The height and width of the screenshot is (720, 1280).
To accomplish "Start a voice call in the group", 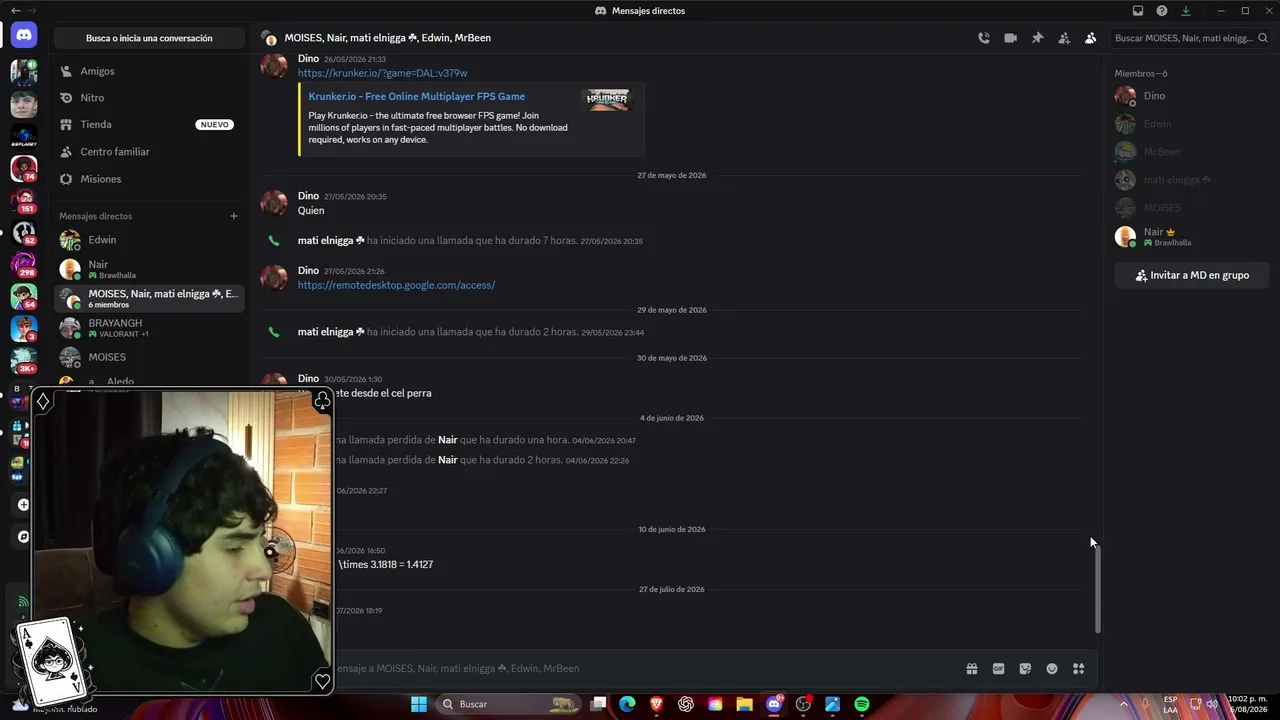I will point(984,38).
